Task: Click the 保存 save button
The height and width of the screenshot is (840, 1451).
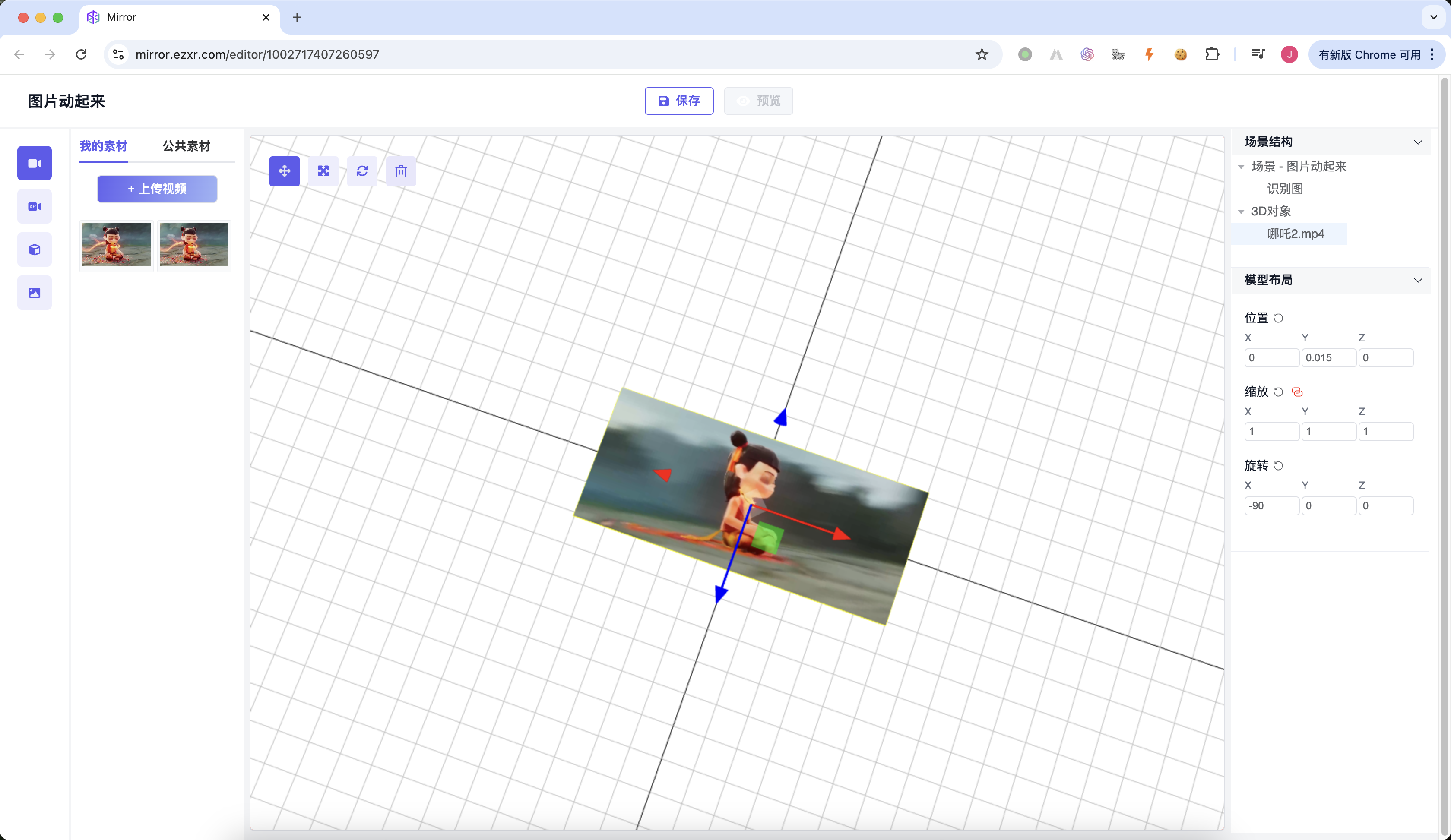Action: pos(679,101)
